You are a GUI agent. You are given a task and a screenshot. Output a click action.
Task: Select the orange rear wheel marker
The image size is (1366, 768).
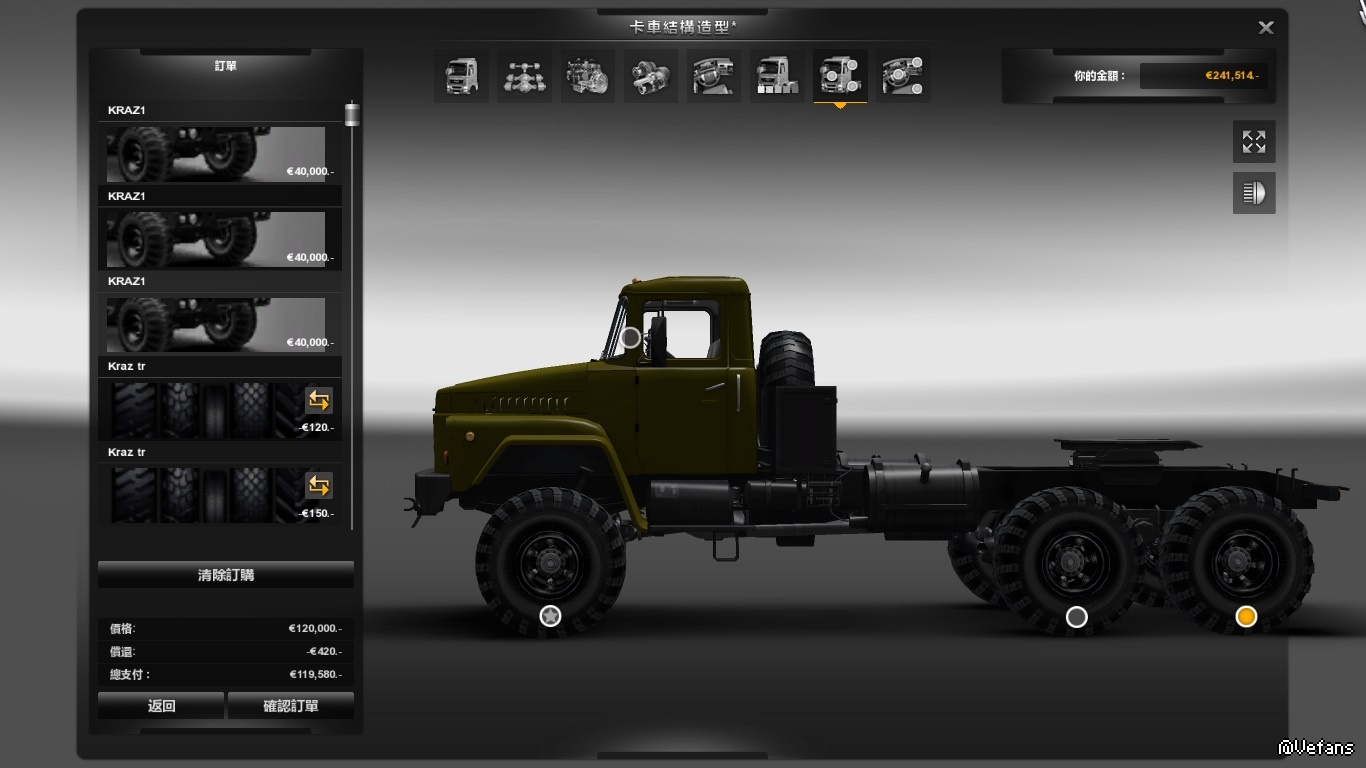click(1246, 617)
